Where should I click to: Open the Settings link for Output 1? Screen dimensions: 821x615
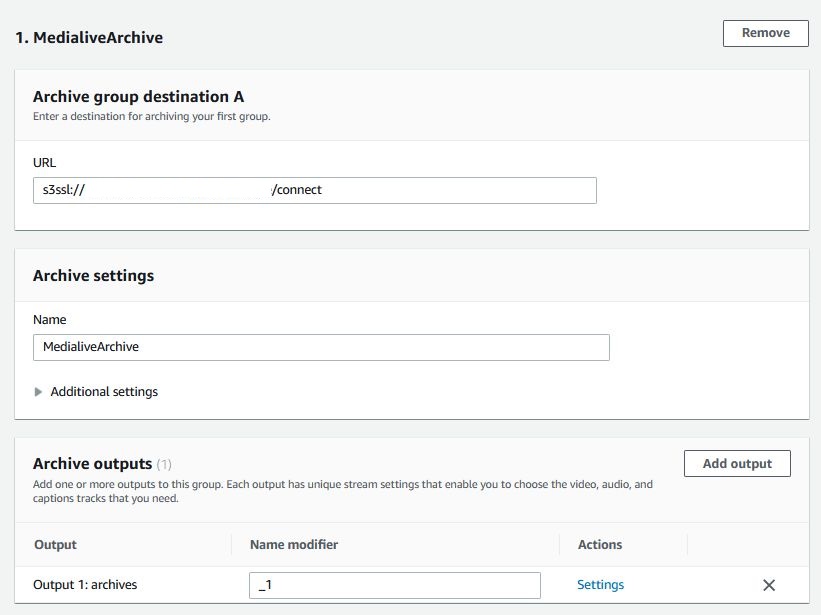point(600,585)
